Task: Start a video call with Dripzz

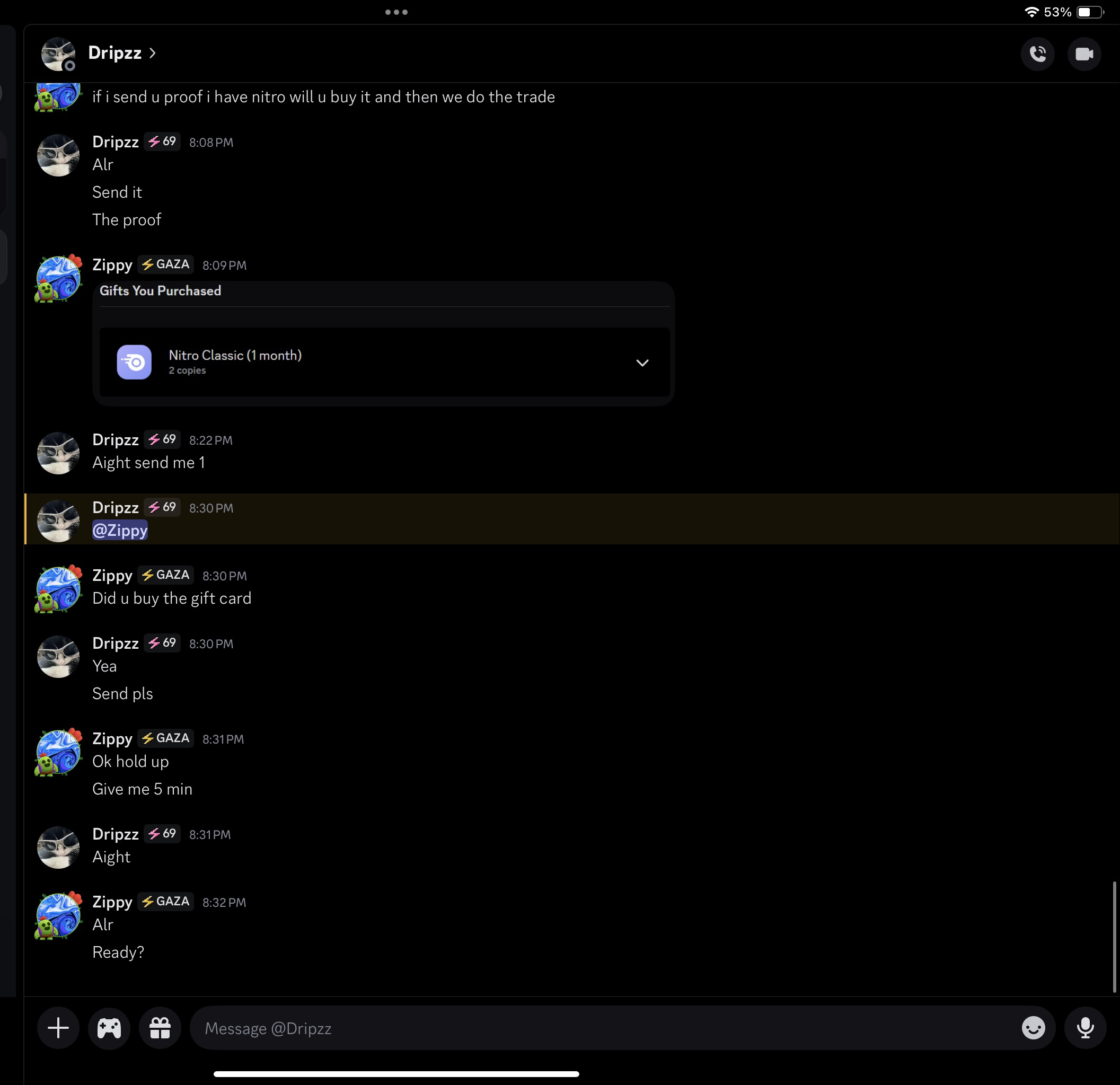Action: [1083, 54]
